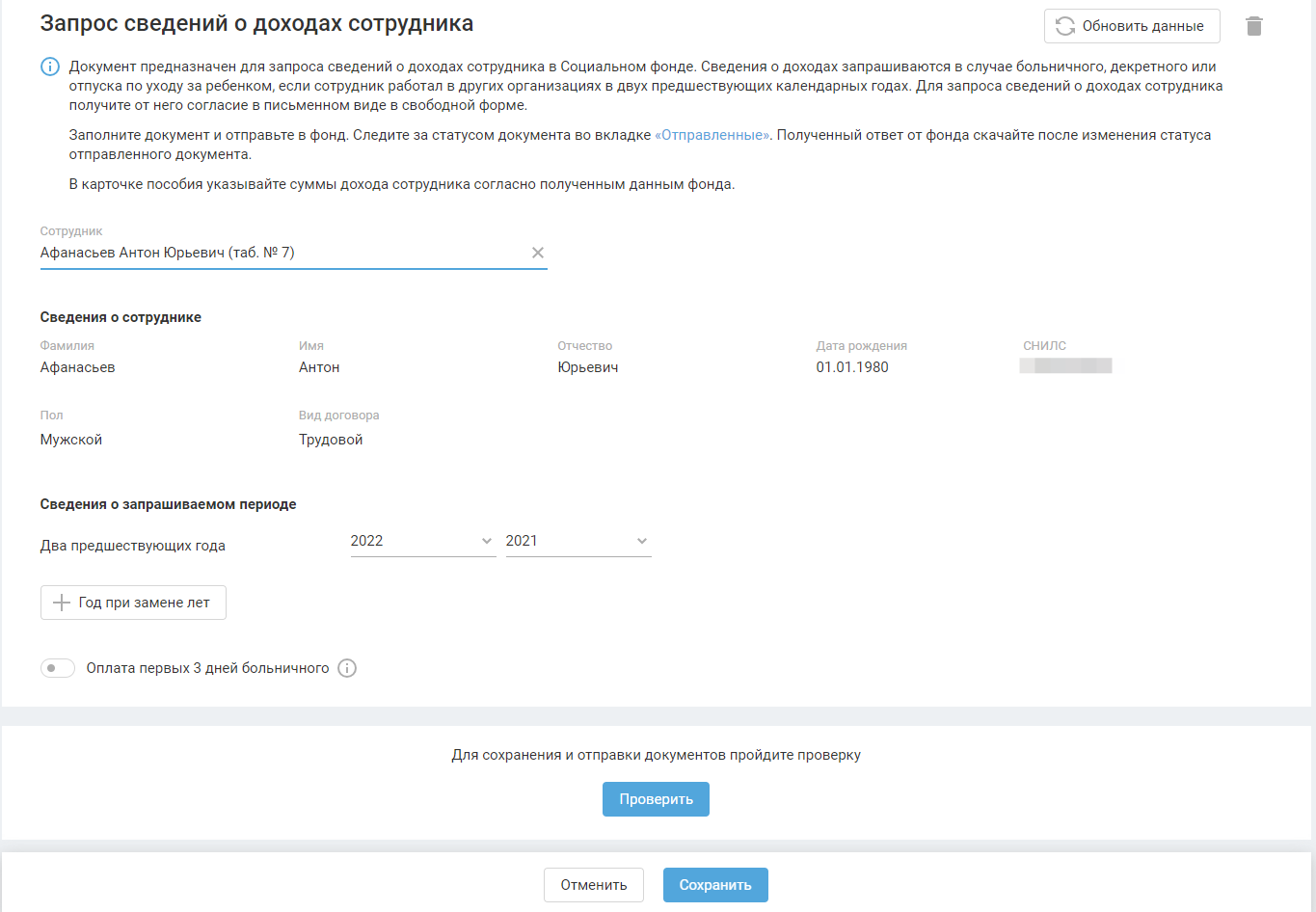
Task: Click the trash icon to delete the document
Action: coord(1253,26)
